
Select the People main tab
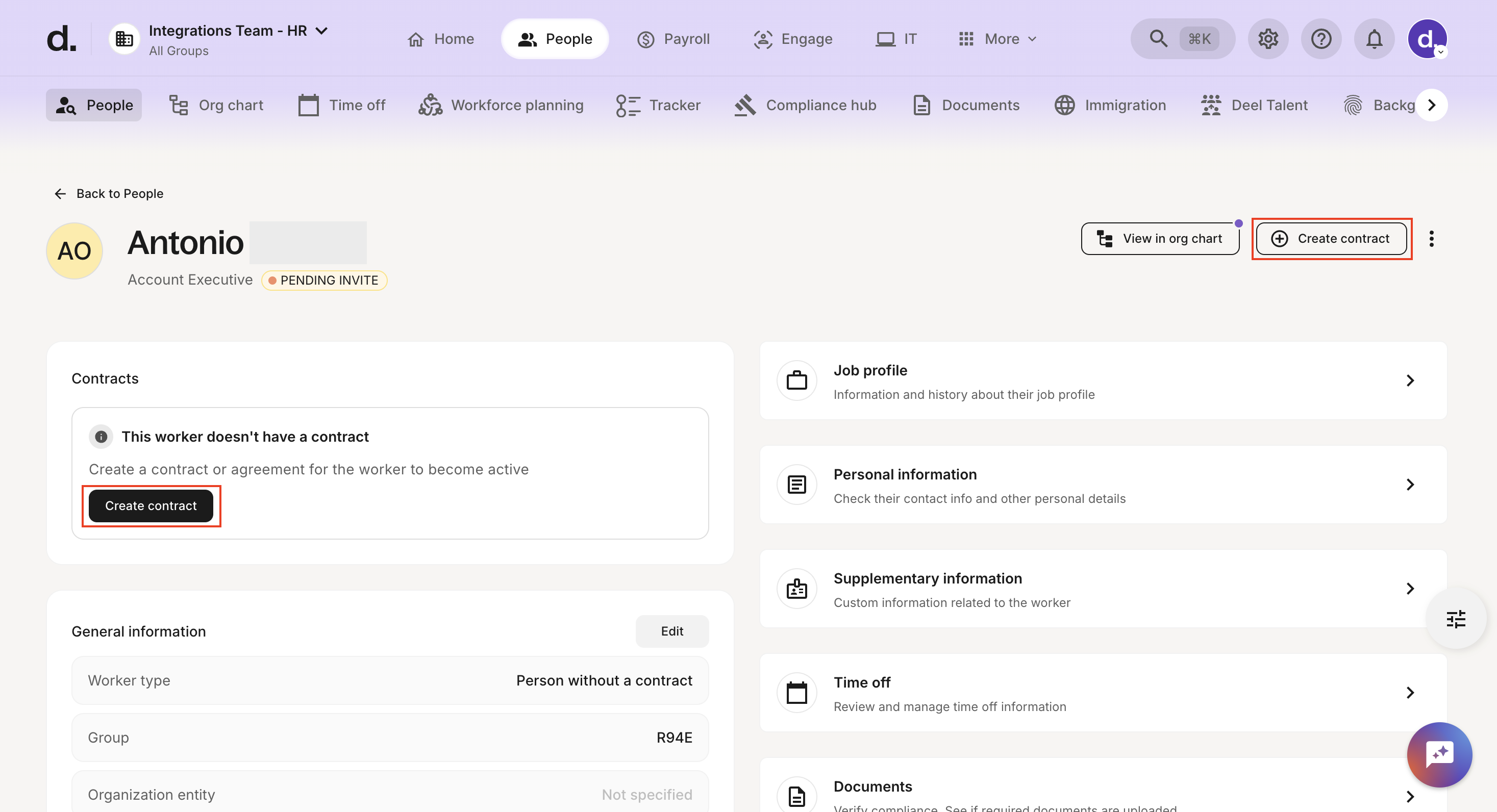point(555,39)
